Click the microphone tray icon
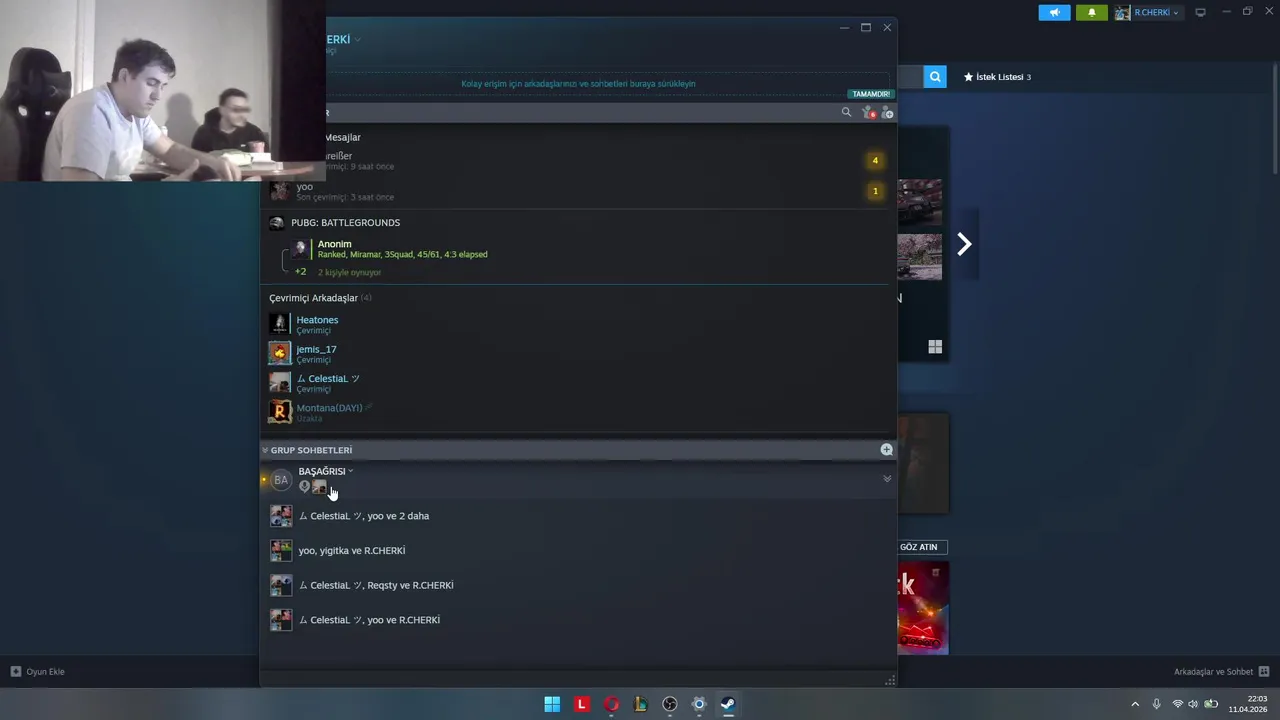This screenshot has width=1280, height=720. point(1157,704)
